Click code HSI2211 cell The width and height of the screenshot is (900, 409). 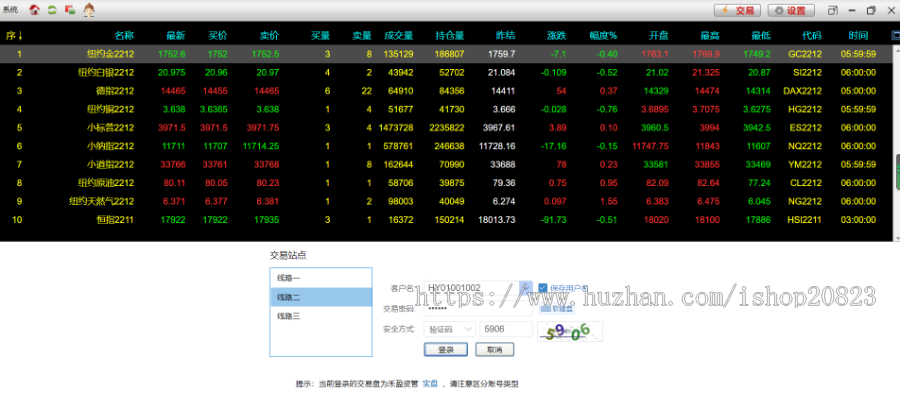[804, 220]
